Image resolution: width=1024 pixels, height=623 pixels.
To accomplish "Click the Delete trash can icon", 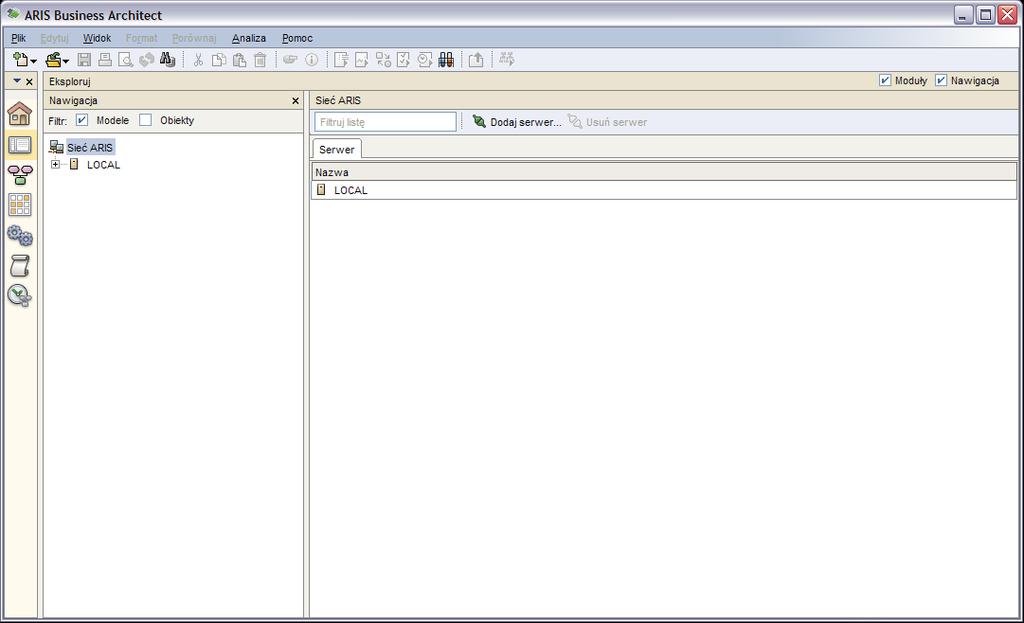I will pos(260,60).
